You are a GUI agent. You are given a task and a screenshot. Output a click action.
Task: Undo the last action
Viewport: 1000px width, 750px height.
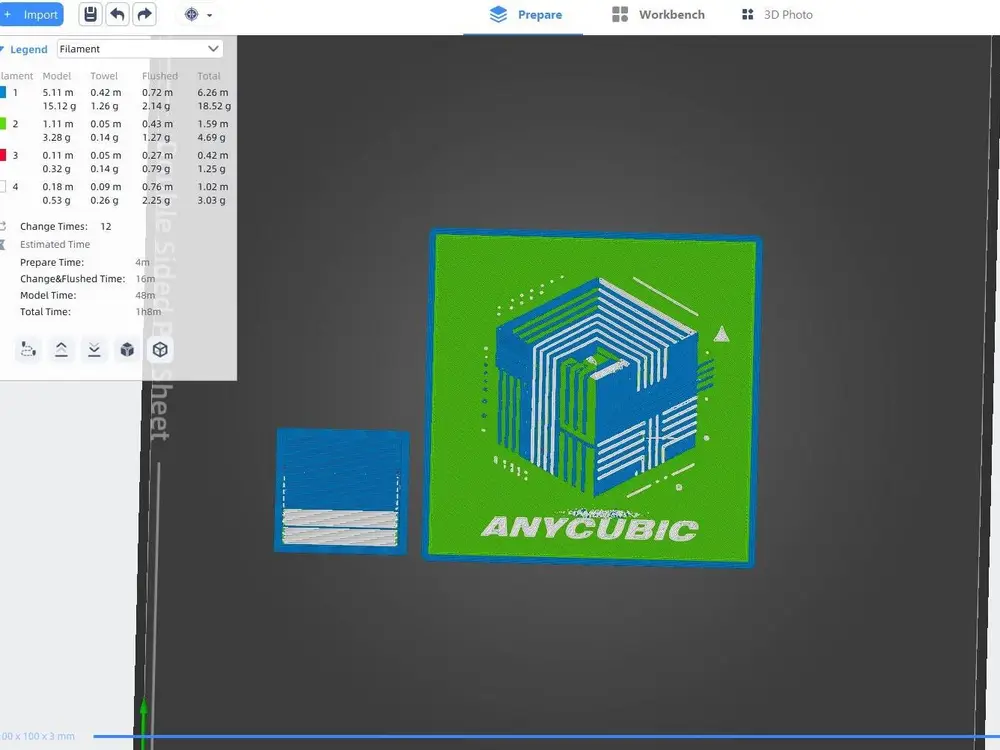(117, 15)
